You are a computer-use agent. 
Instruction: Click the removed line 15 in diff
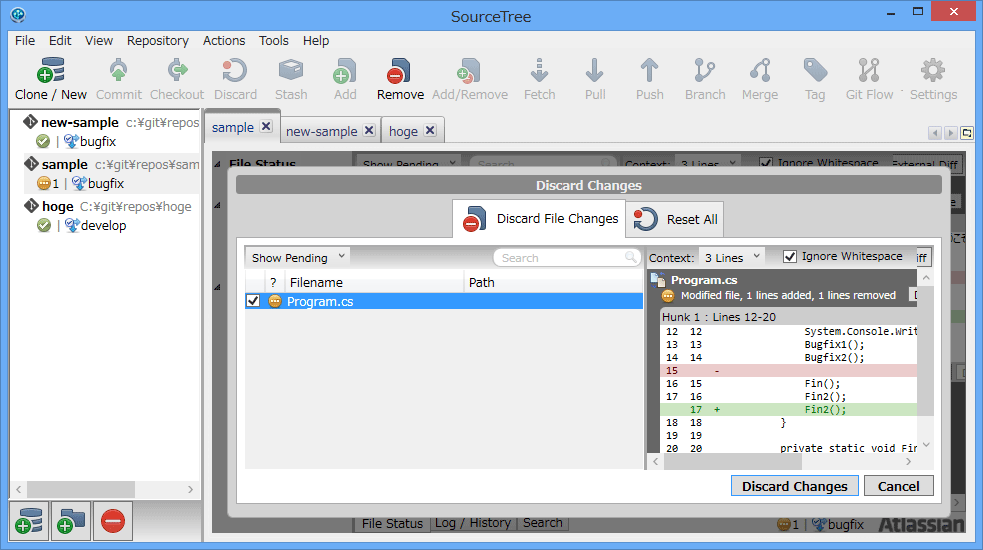pos(788,371)
